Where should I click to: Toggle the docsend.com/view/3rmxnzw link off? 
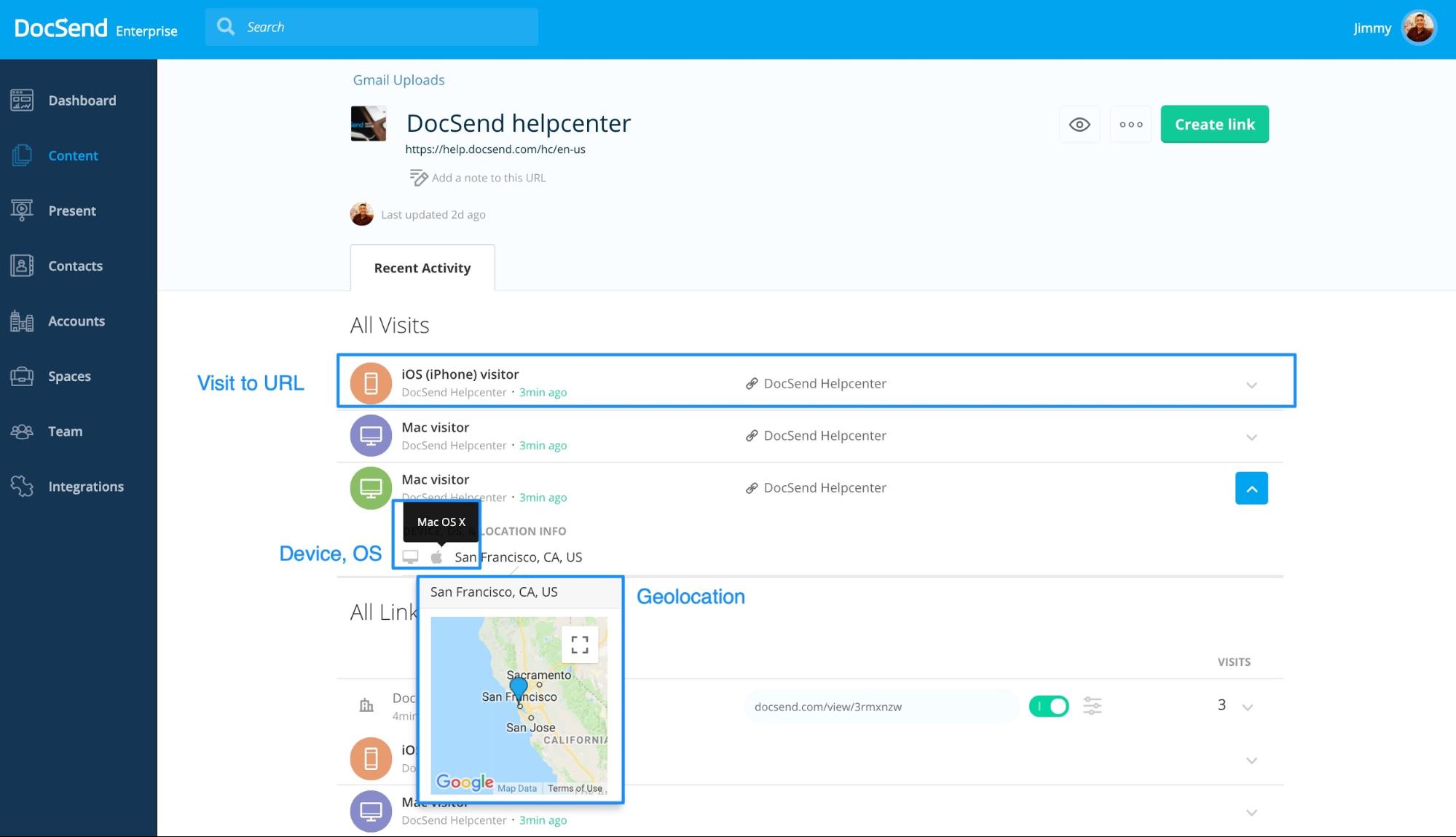1049,706
